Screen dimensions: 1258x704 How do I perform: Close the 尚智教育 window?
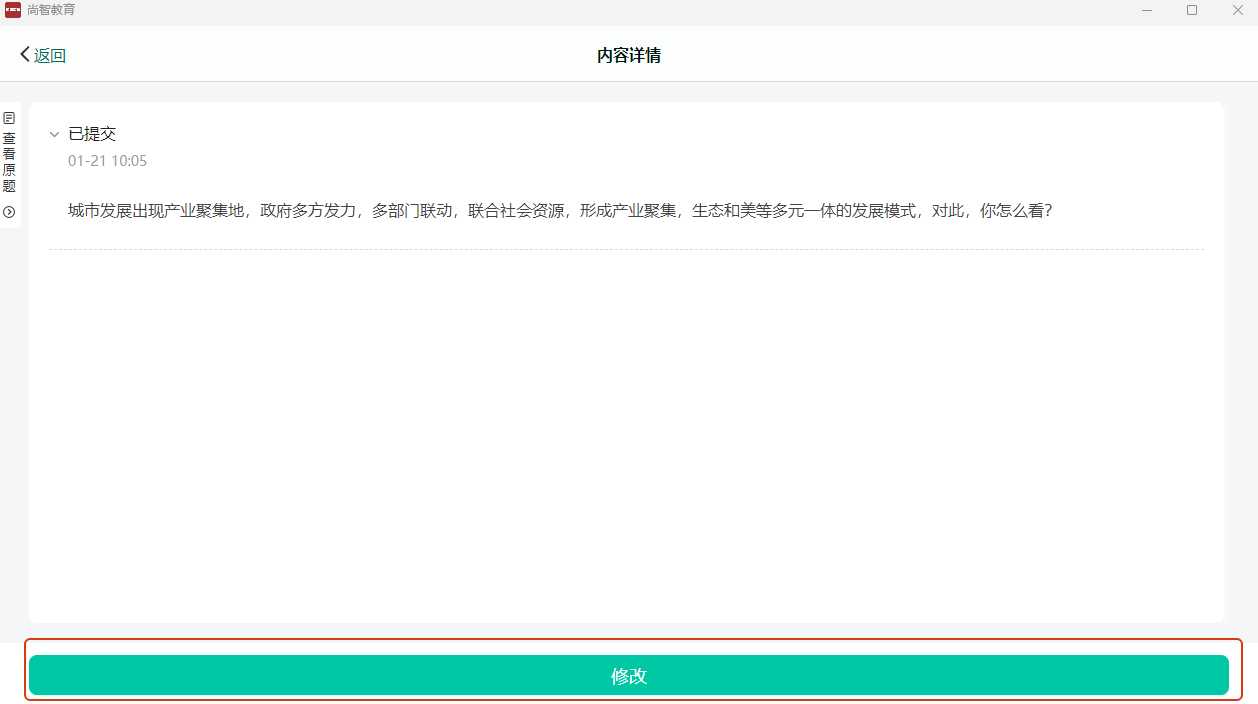(x=1237, y=10)
